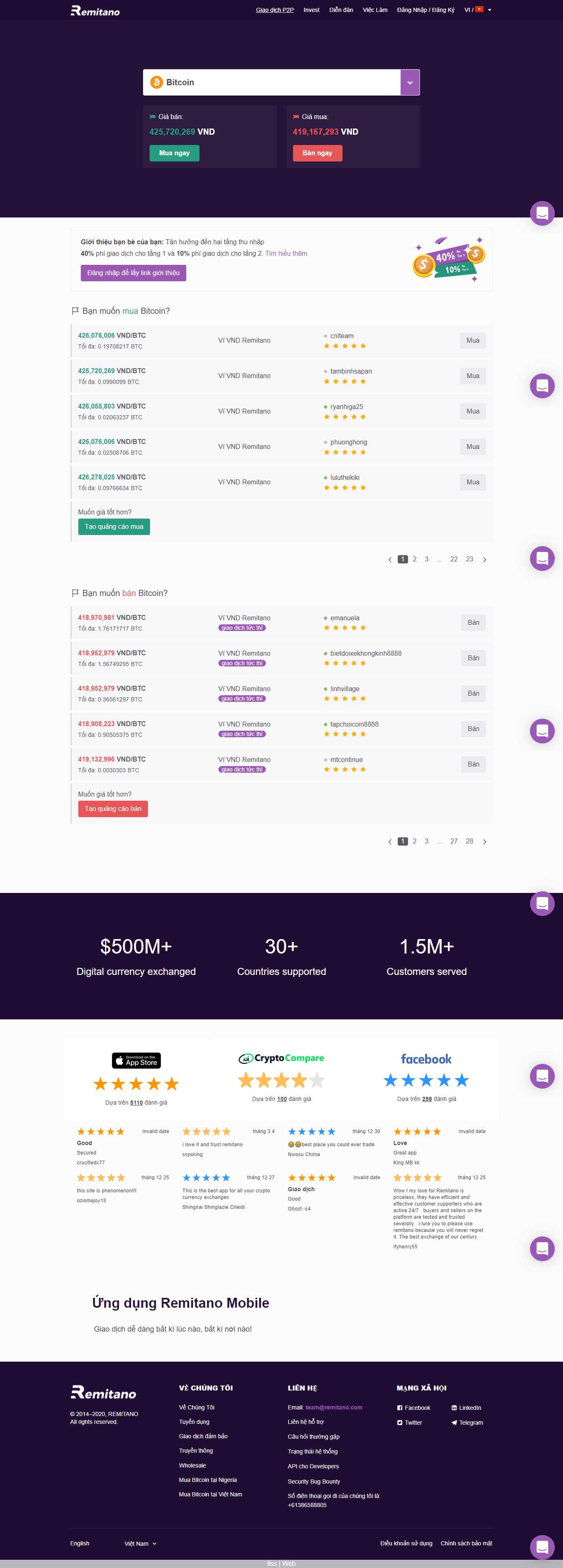The height and width of the screenshot is (1568, 563).
Task: Click the green Mua ngay button
Action: tap(174, 153)
